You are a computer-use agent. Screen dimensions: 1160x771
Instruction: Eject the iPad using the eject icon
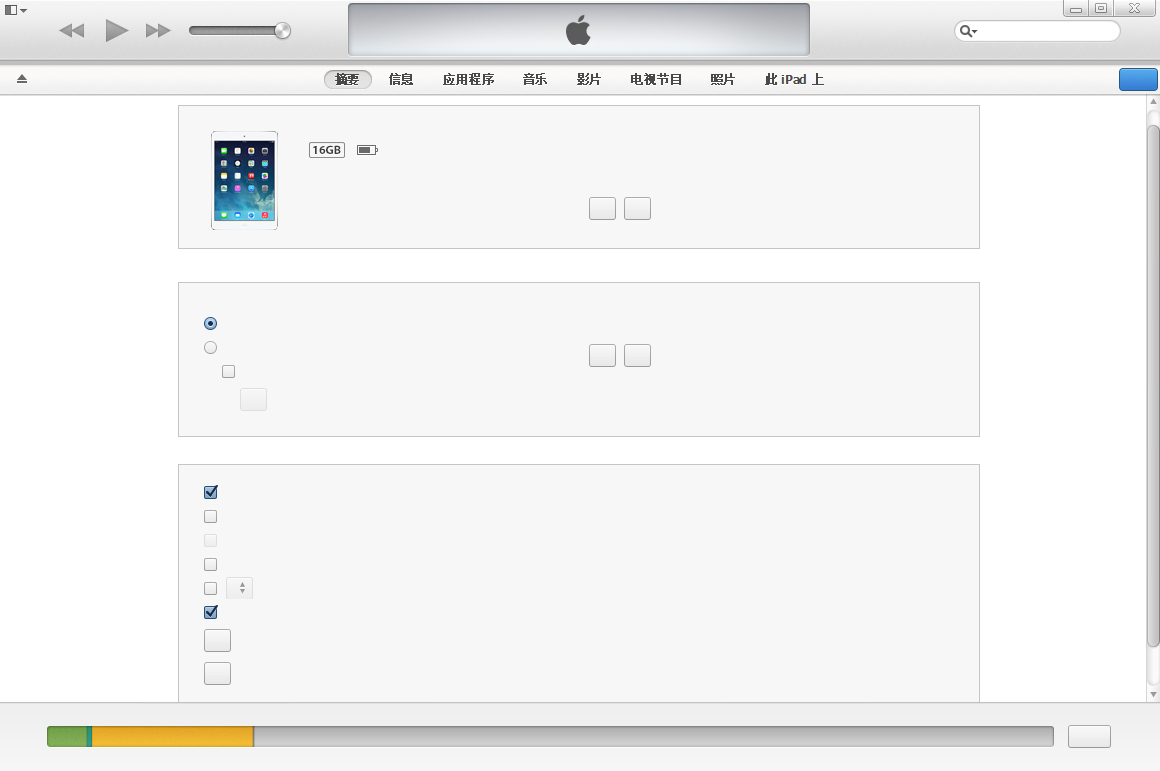pos(22,79)
